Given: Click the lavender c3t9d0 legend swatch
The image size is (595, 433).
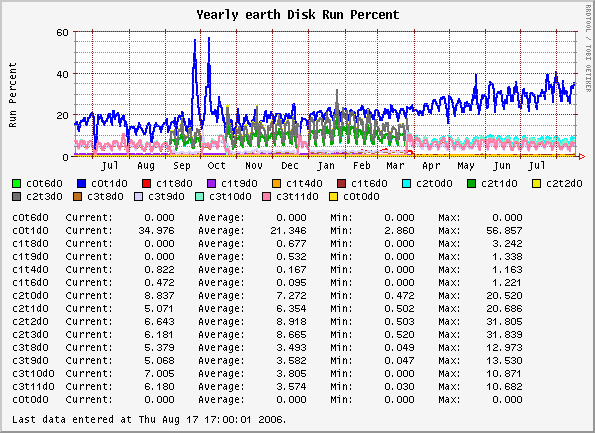Looking at the screenshot, I should click(139, 197).
